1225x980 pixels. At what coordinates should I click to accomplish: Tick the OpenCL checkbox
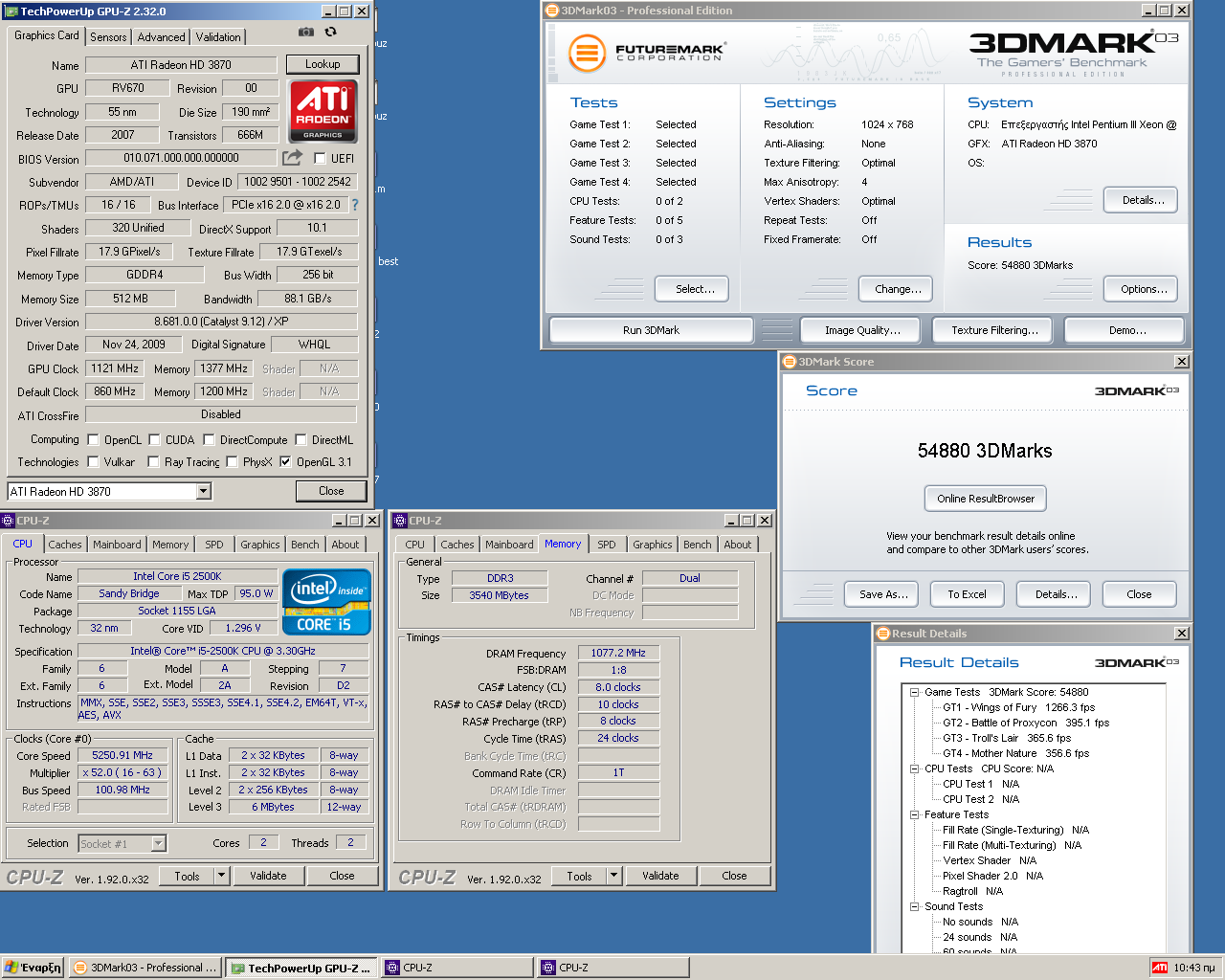(93, 440)
